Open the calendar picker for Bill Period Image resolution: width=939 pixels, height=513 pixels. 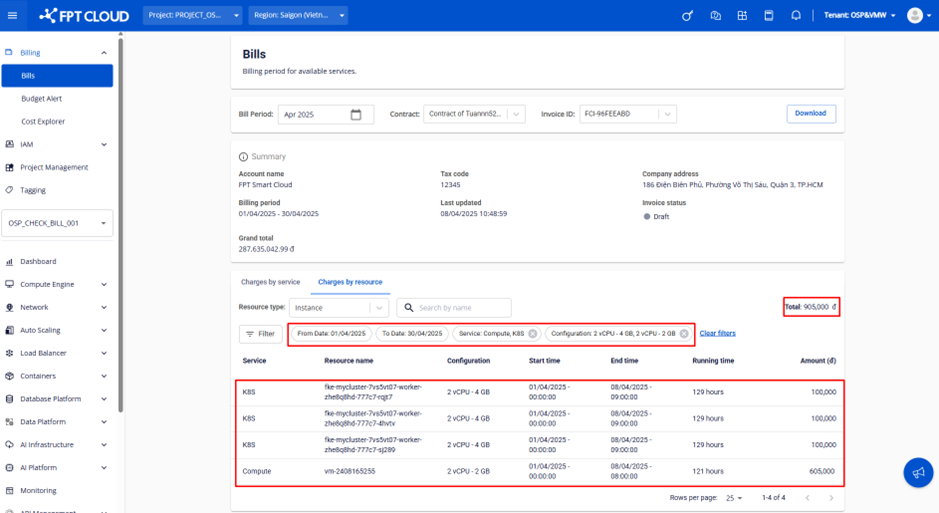tap(356, 115)
